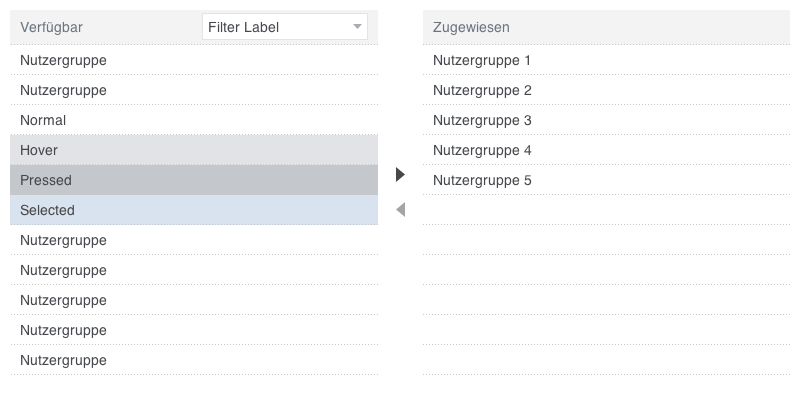Select last Nutzergruppe in Verfügbar list
800x395 pixels.
click(x=194, y=360)
